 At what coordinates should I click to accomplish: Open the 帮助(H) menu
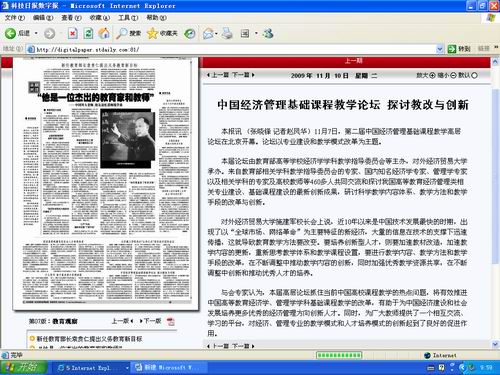156,18
